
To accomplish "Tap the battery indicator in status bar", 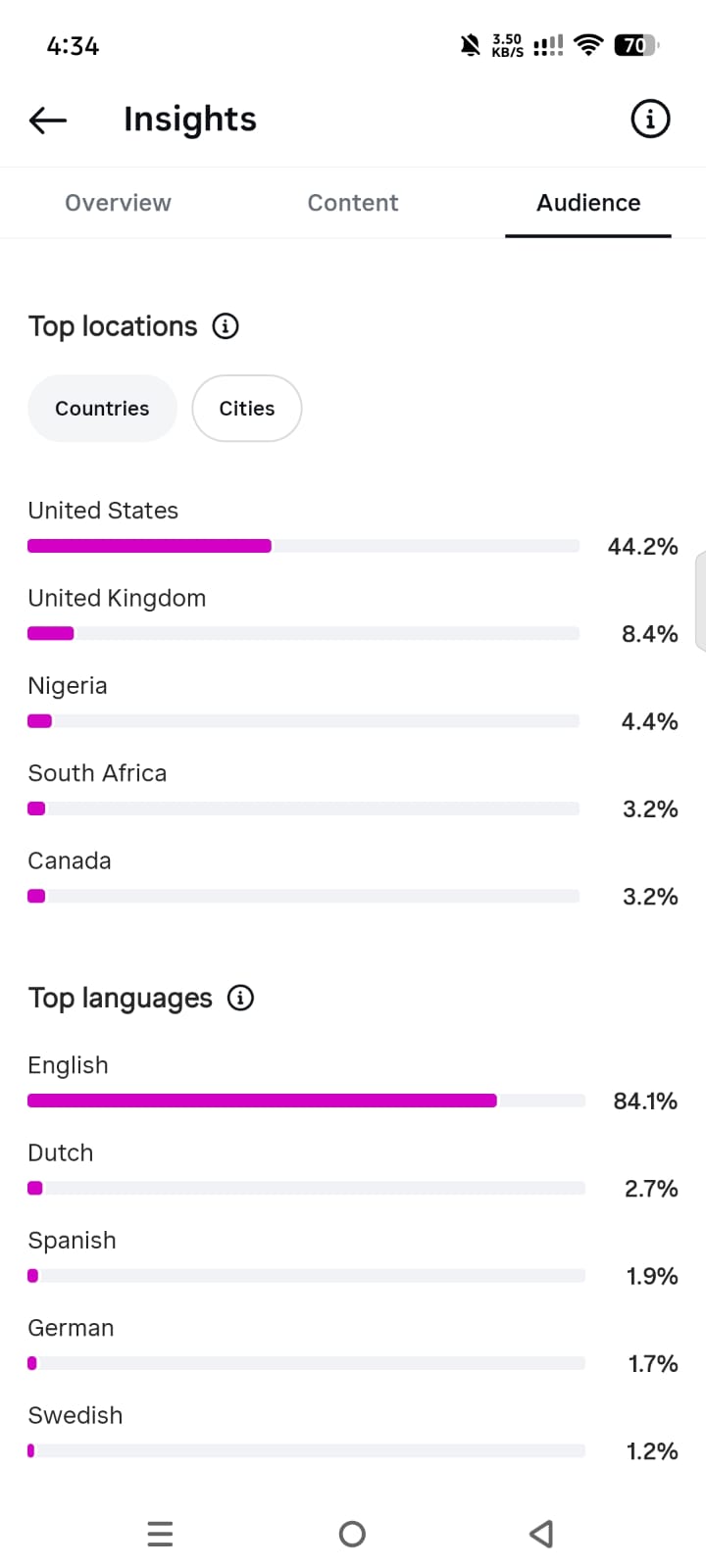I will pyautogui.click(x=636, y=45).
